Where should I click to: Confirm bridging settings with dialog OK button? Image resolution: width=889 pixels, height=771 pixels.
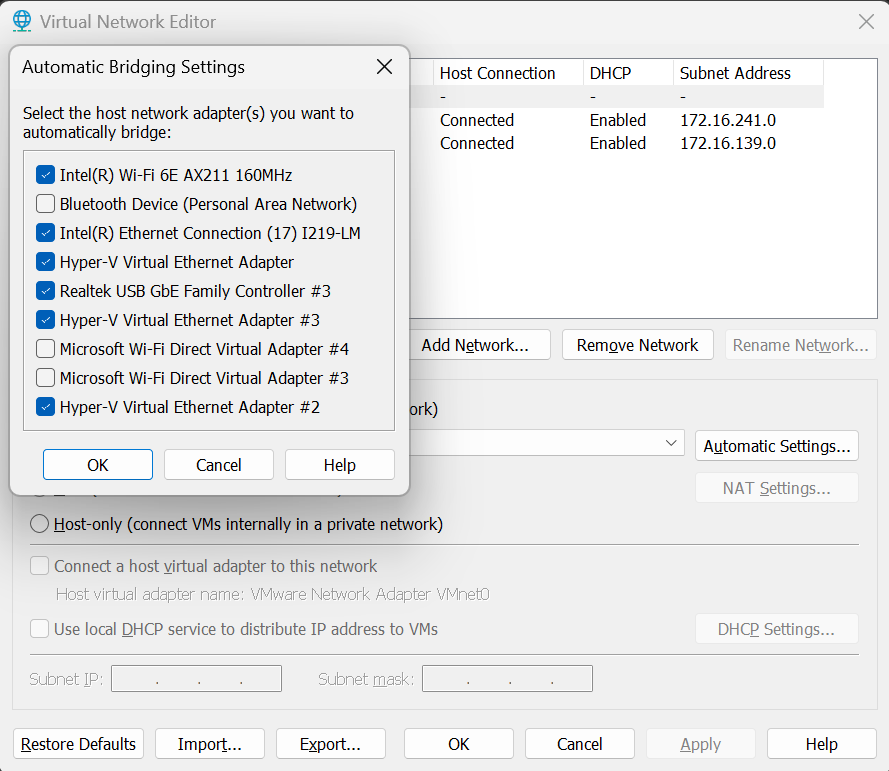98,465
